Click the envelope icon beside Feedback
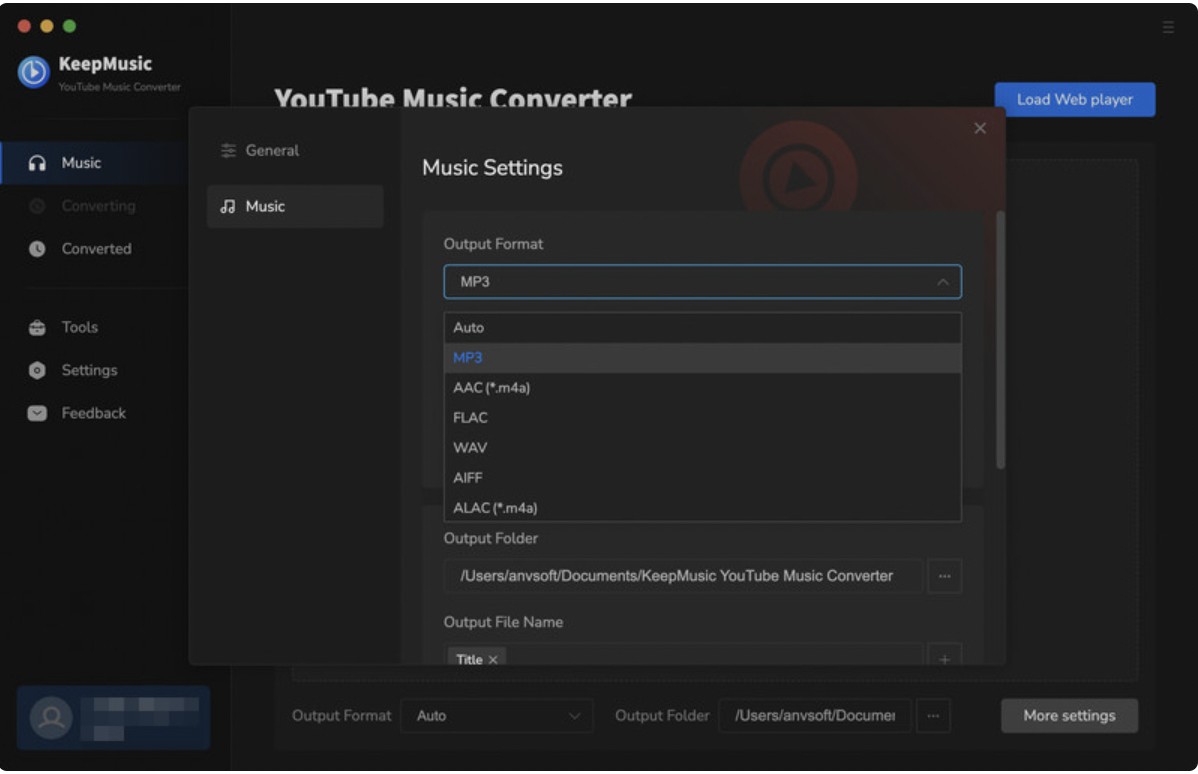This screenshot has height=774, width=1198. point(37,413)
